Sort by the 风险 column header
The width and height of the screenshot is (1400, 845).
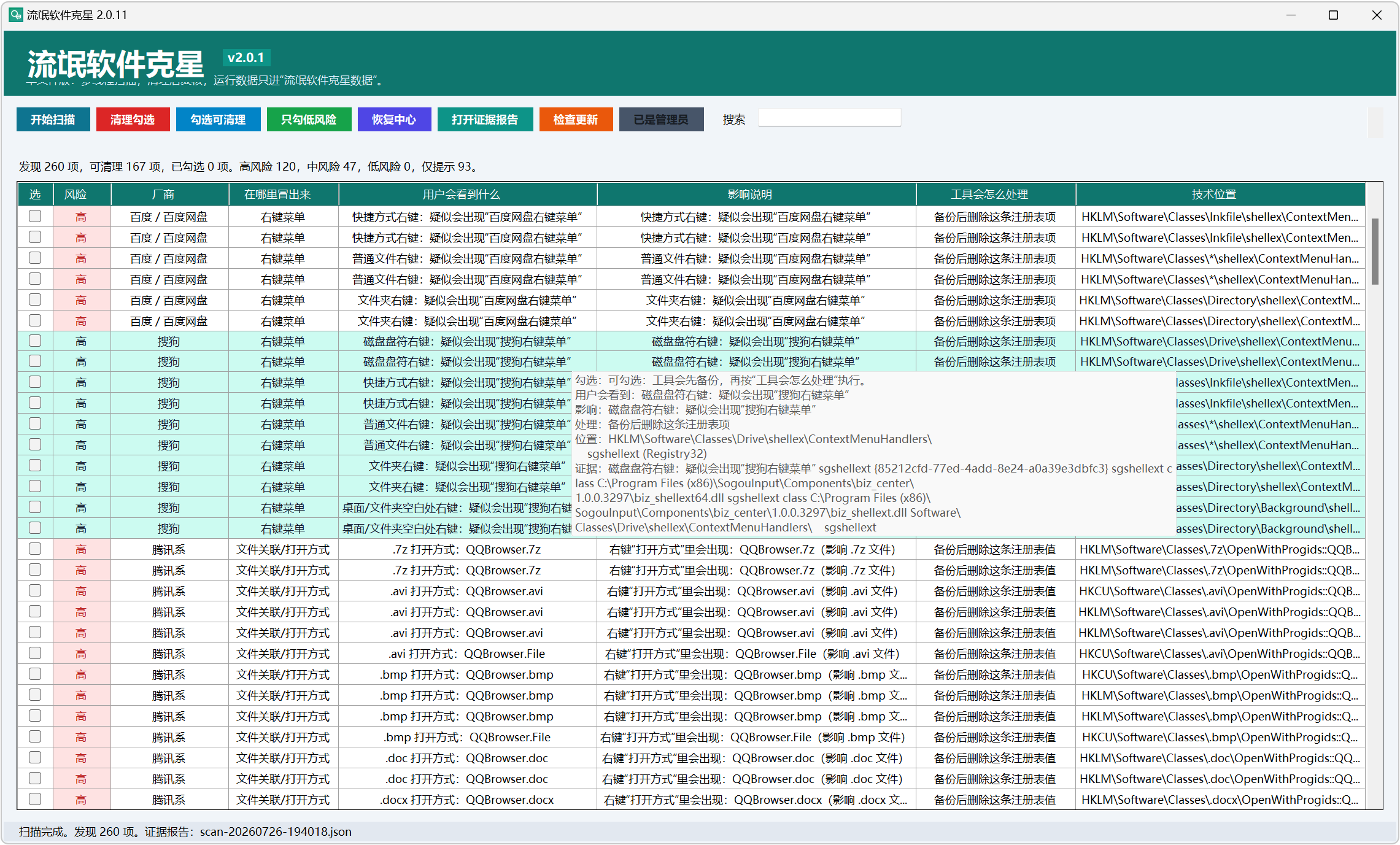[x=82, y=195]
